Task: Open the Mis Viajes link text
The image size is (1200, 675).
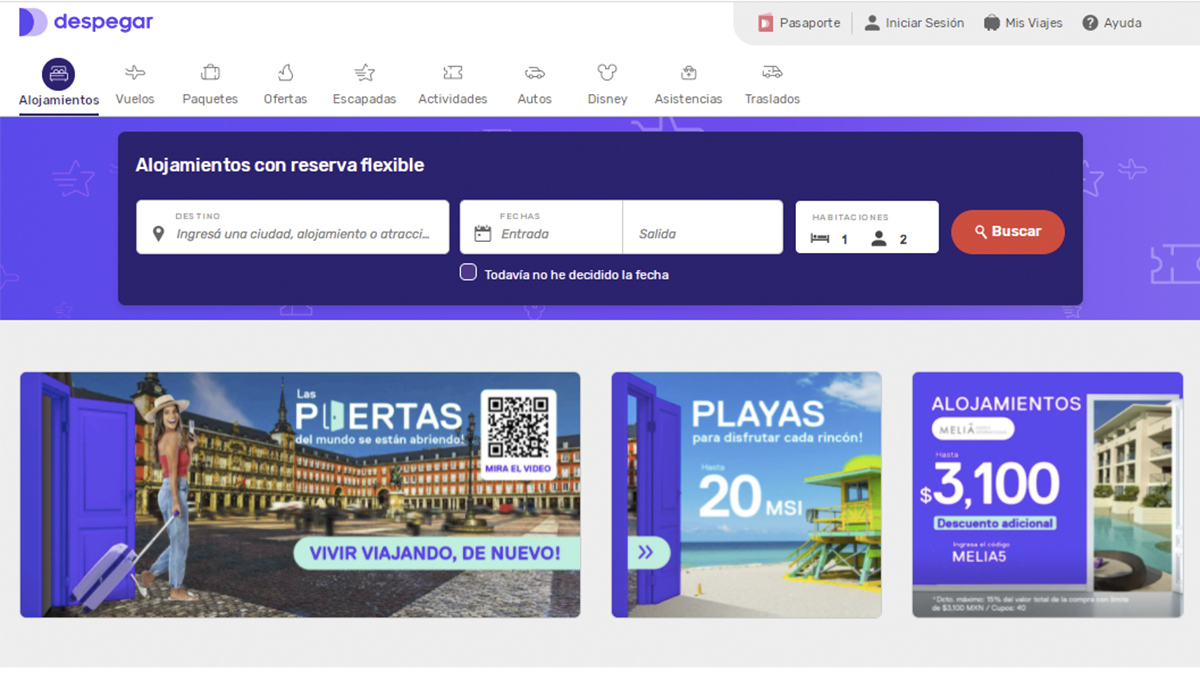Action: (1034, 23)
